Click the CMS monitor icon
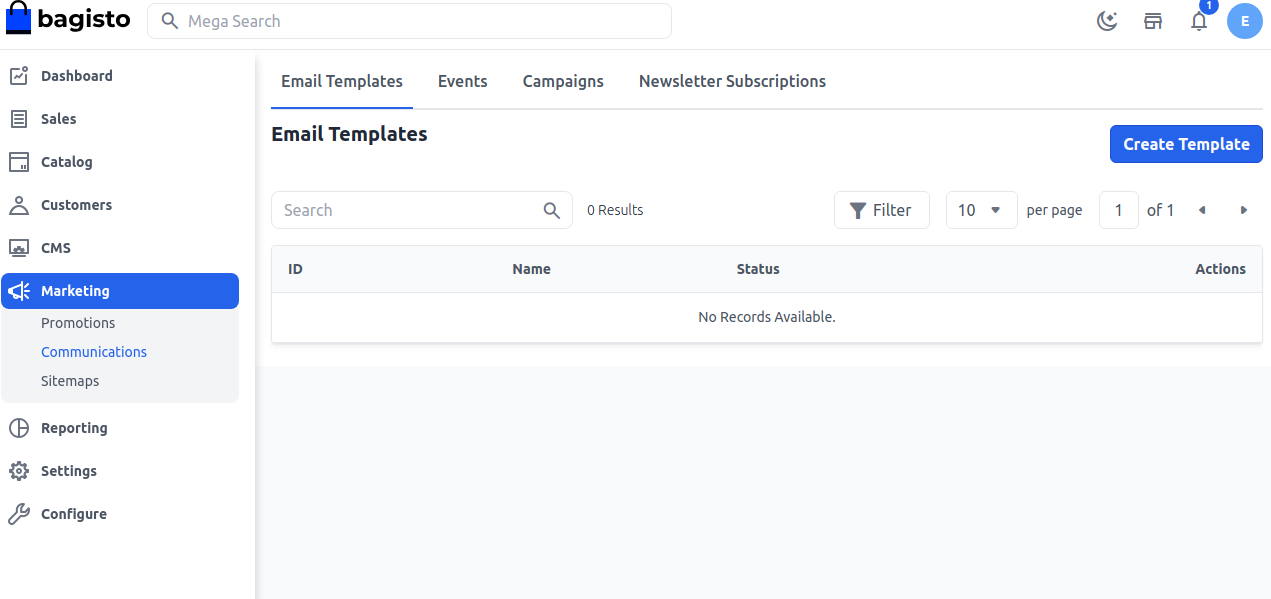Viewport: 1271px width, 599px height. [x=19, y=248]
